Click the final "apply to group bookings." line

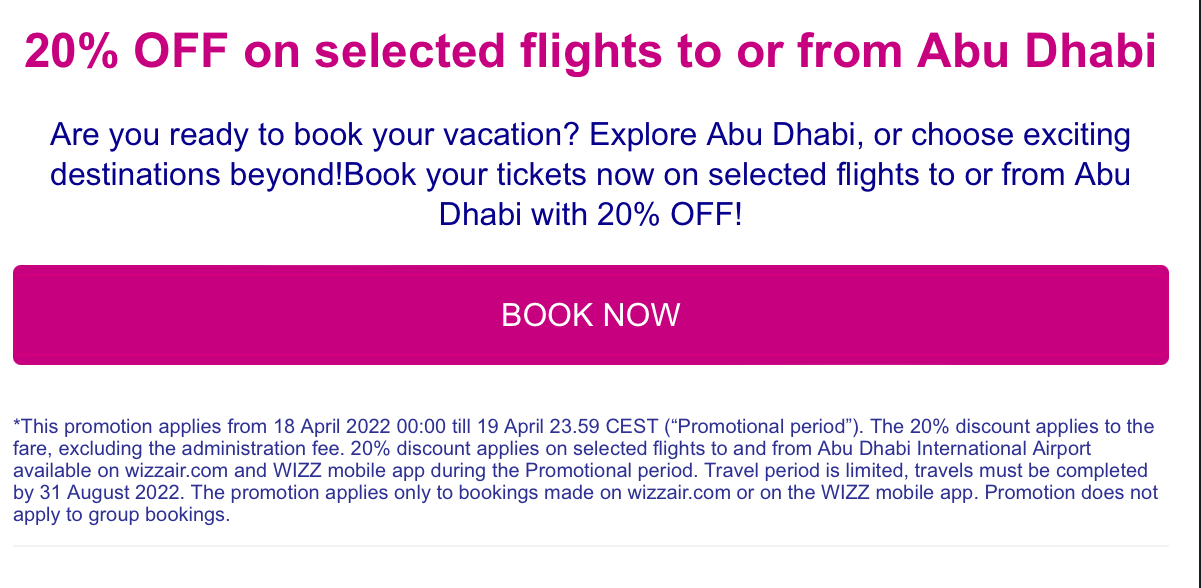(x=121, y=516)
